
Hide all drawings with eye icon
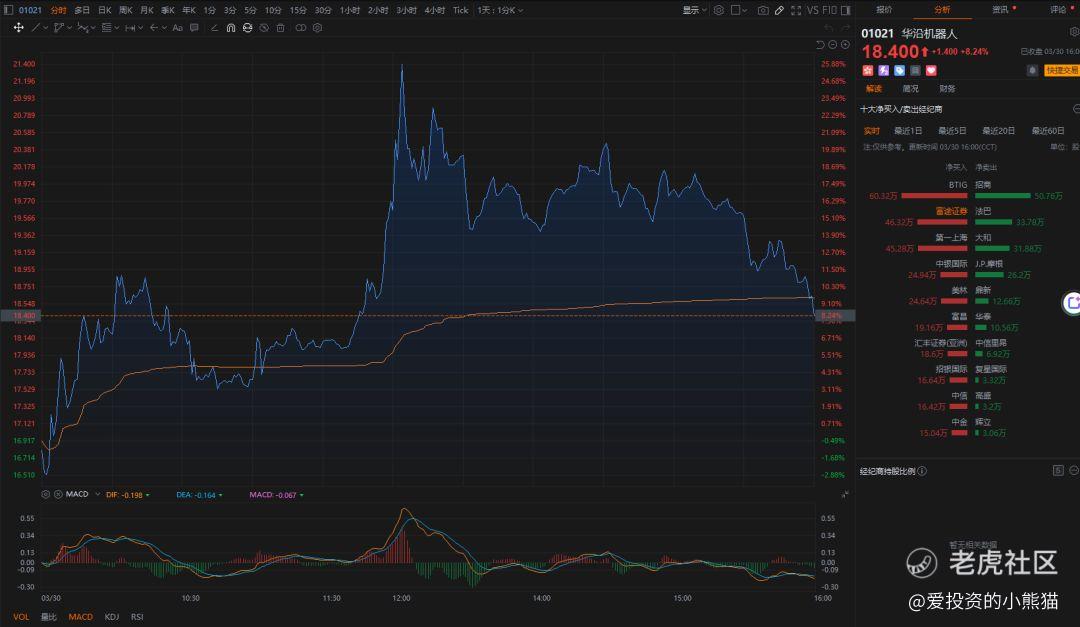[264, 28]
